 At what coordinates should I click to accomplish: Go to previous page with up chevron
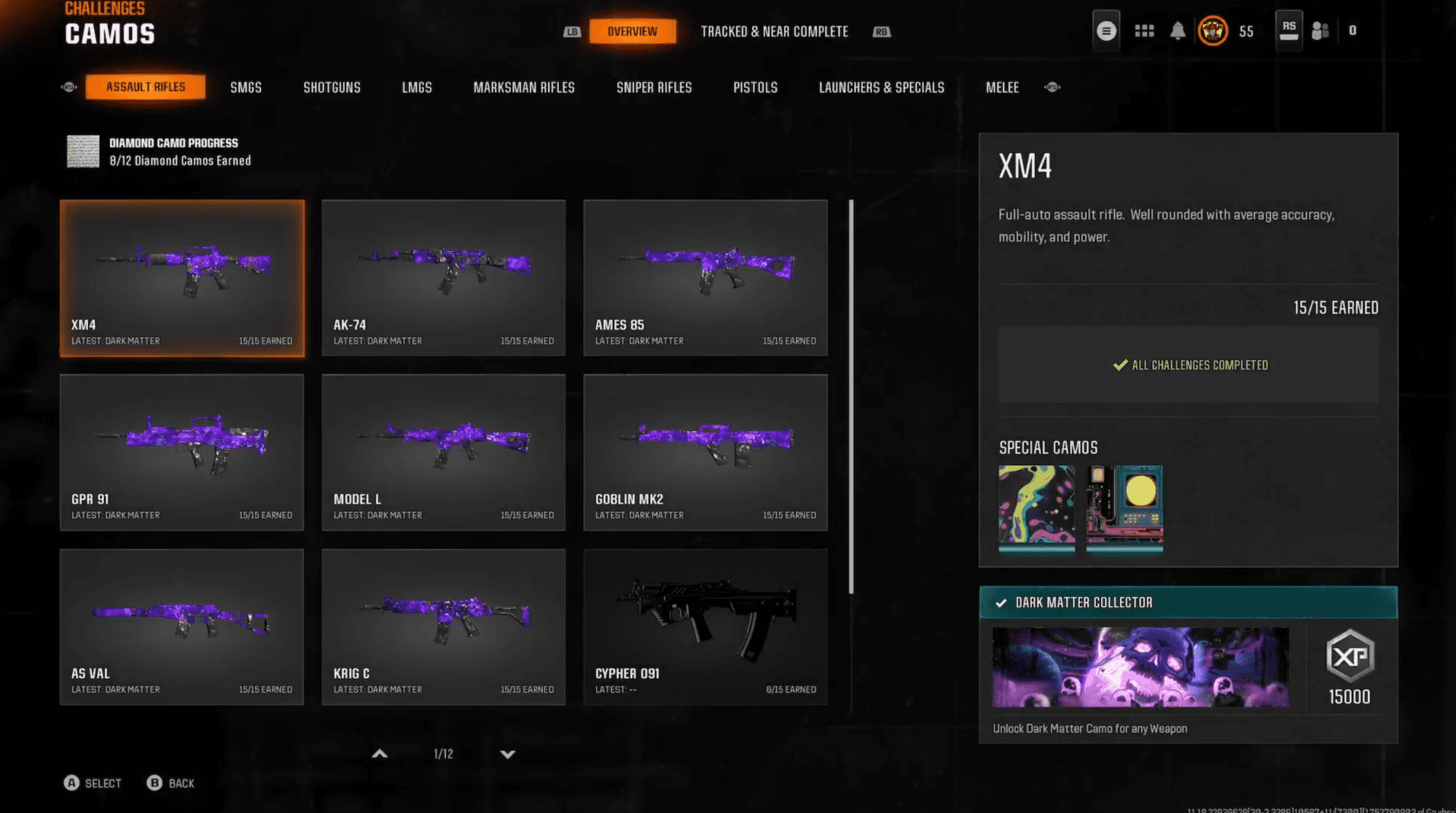(x=380, y=754)
